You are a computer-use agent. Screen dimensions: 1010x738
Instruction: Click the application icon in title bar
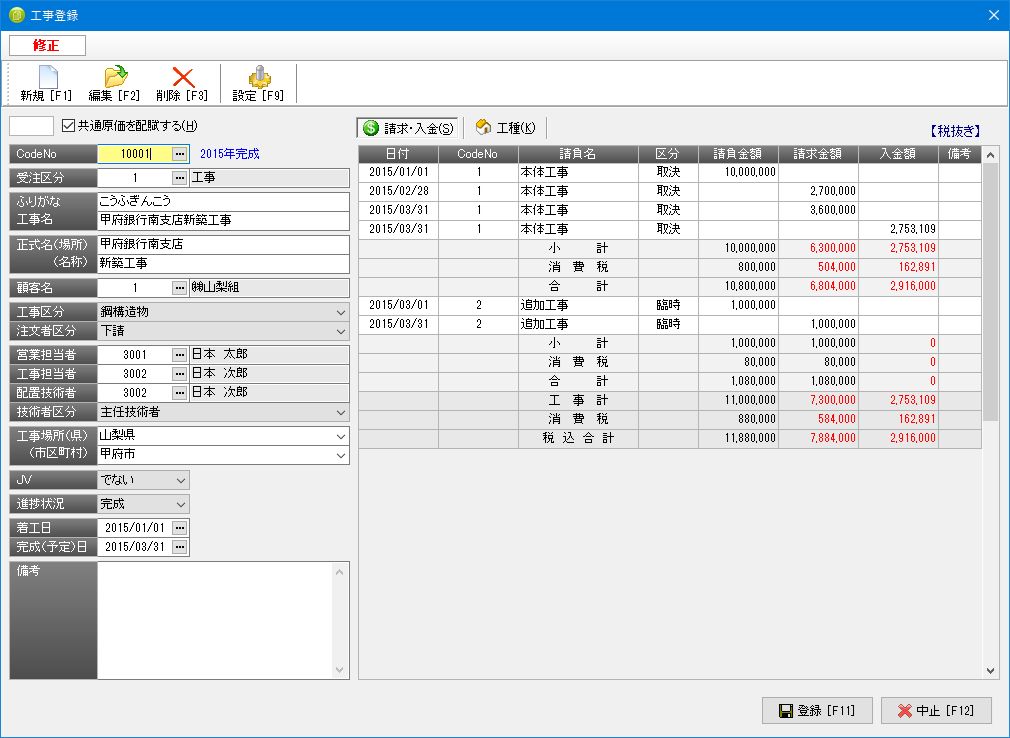pos(17,15)
